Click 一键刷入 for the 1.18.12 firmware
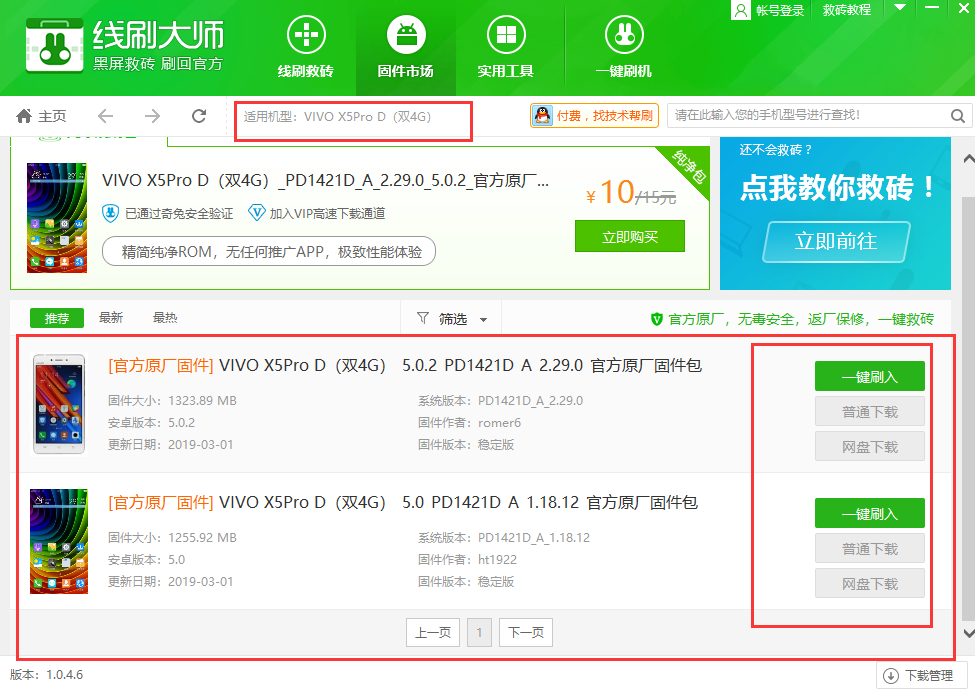 coord(869,514)
